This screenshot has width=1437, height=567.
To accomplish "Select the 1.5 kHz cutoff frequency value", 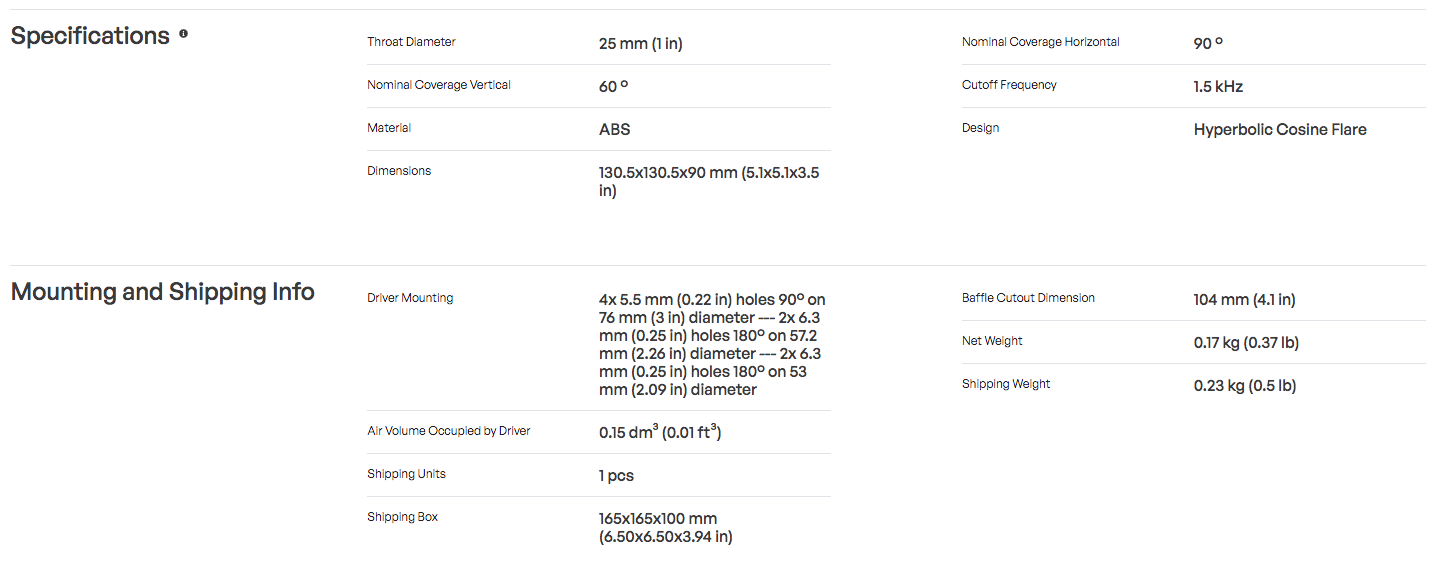I will (x=1218, y=87).
